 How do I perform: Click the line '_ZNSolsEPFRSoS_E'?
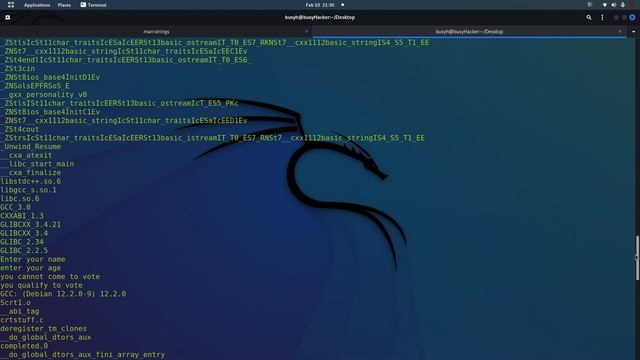pos(35,86)
